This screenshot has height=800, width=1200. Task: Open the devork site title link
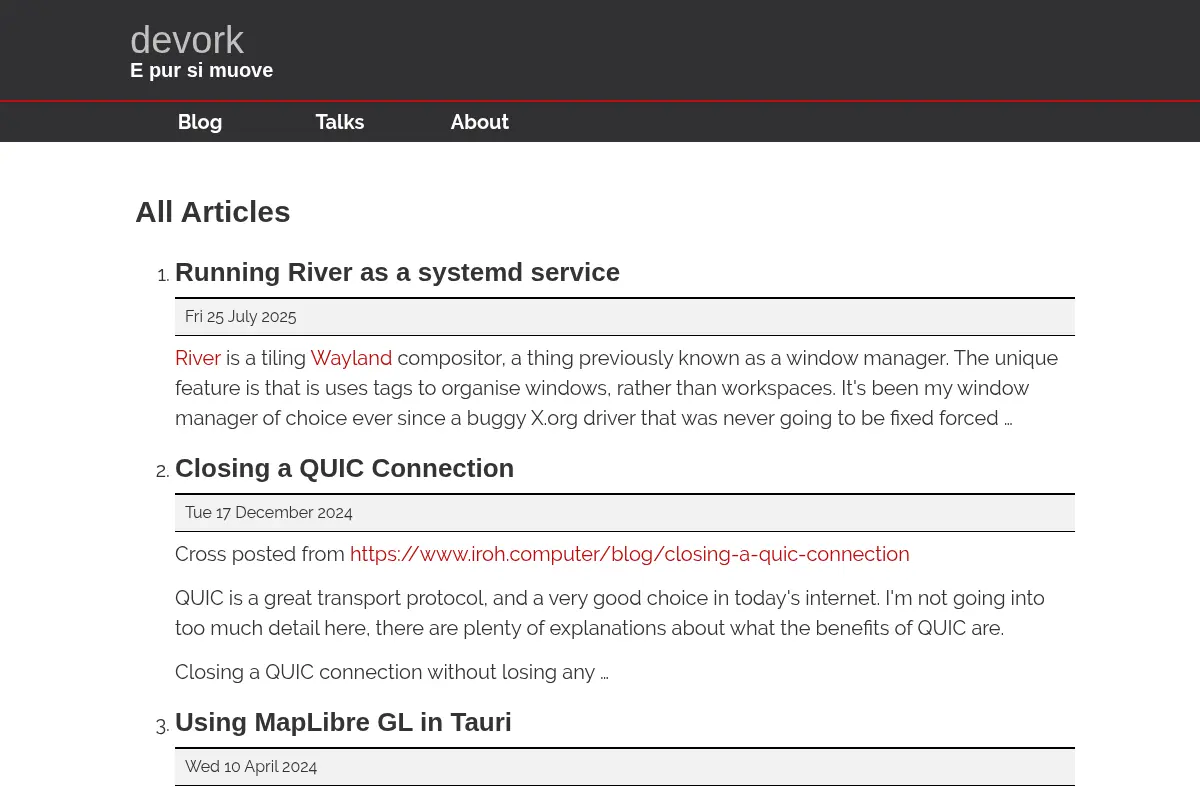point(187,40)
